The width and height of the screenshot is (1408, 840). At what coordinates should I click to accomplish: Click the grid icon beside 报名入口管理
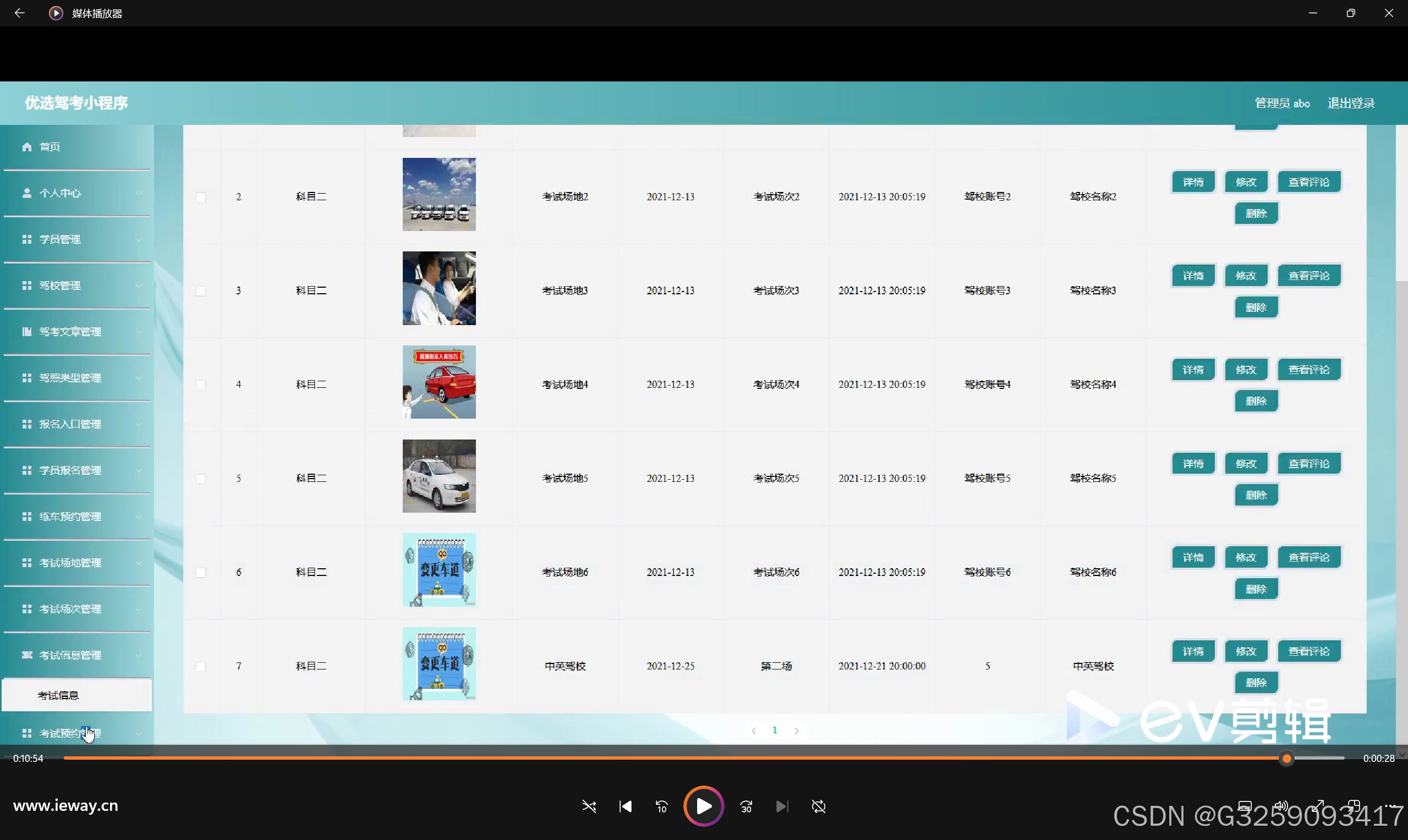point(26,424)
